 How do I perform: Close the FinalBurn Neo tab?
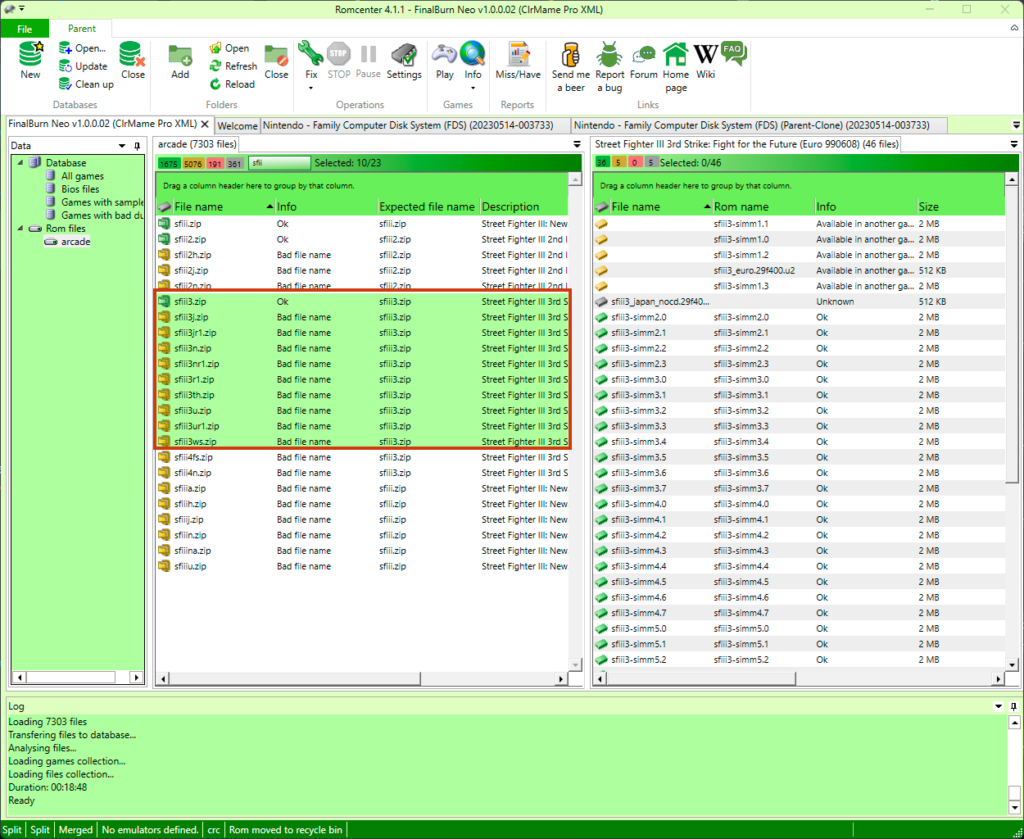pyautogui.click(x=205, y=124)
